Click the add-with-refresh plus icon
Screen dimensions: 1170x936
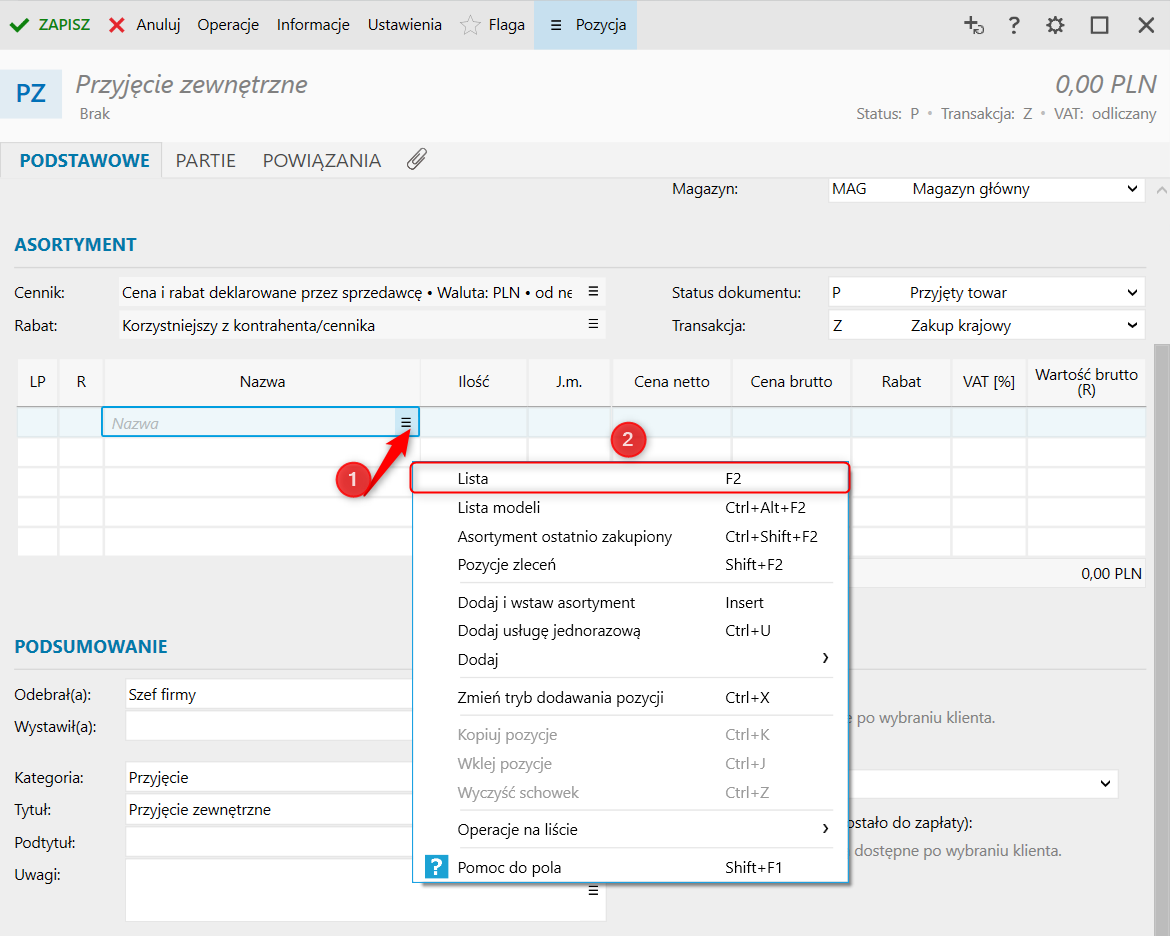(x=973, y=25)
